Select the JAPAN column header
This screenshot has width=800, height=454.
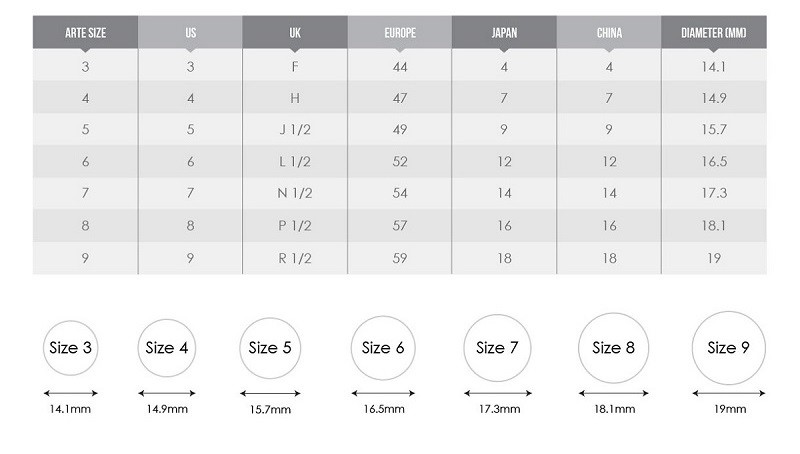(504, 33)
